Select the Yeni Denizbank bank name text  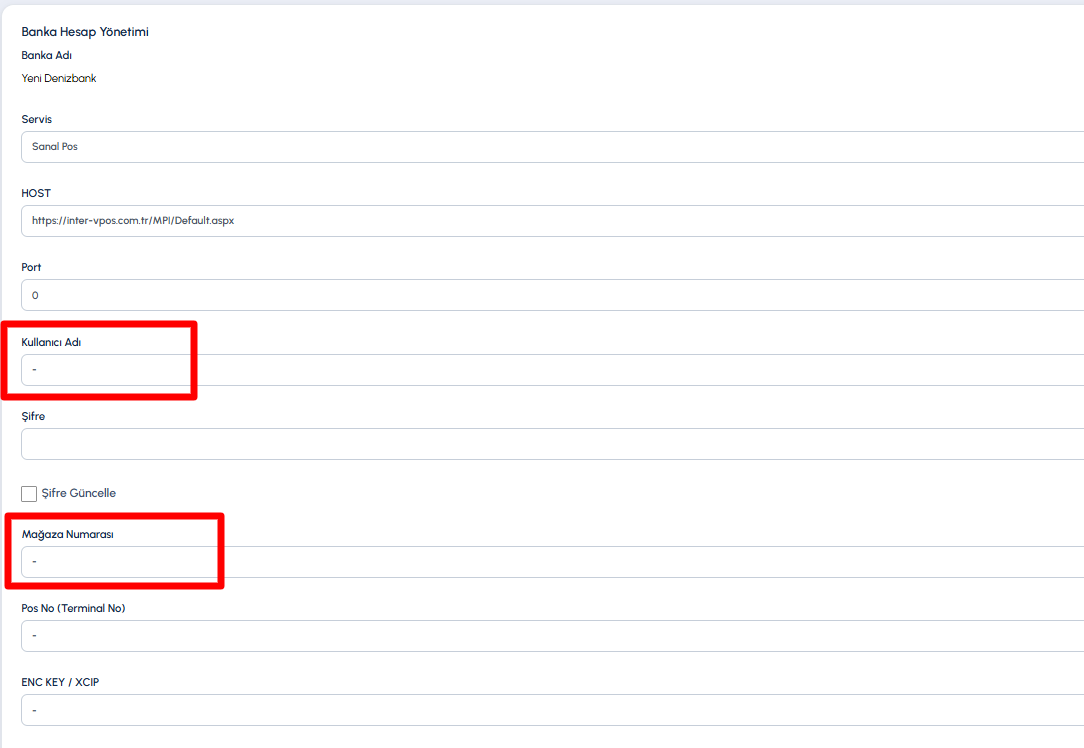pyautogui.click(x=59, y=78)
